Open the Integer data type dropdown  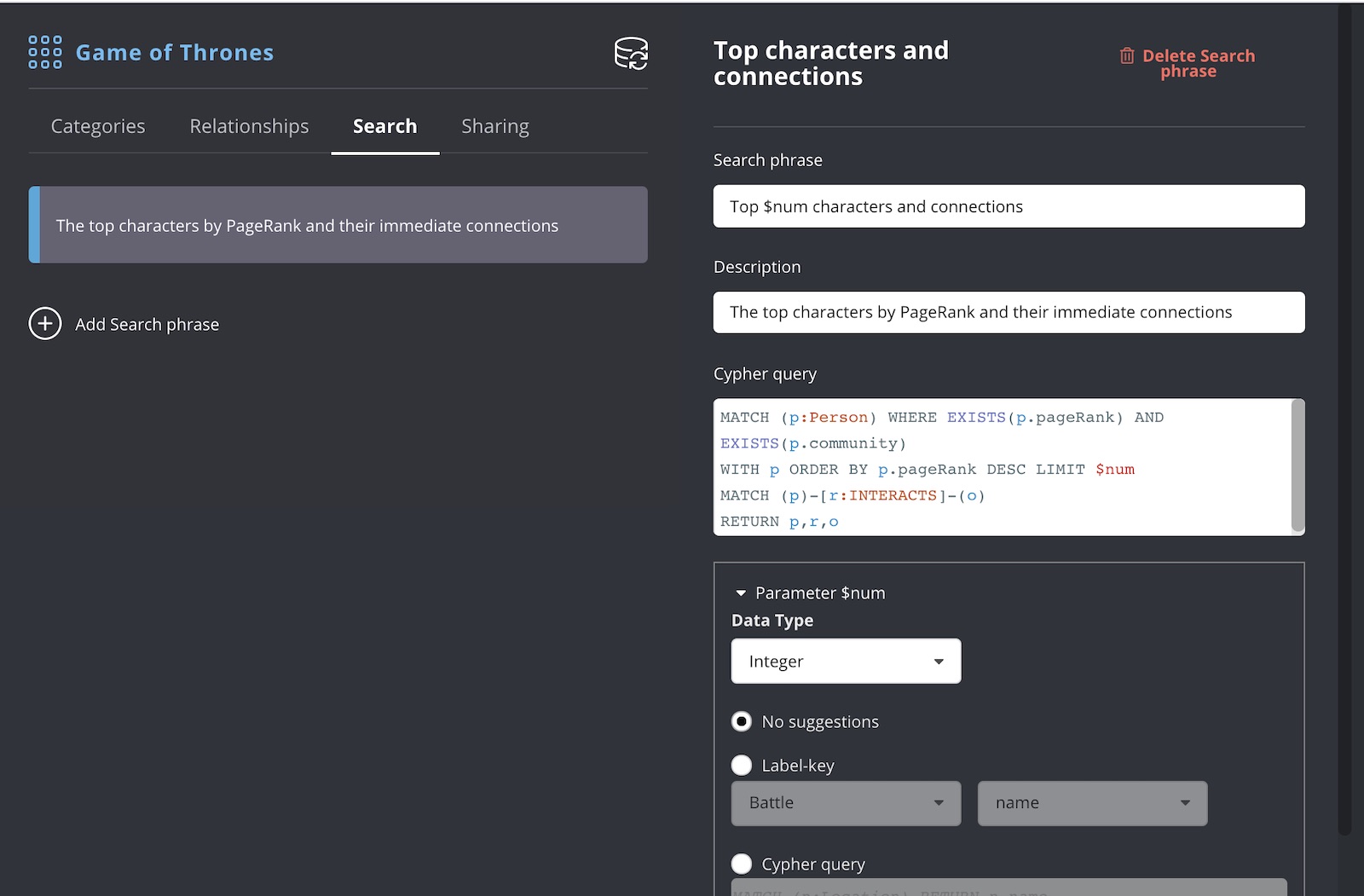(x=846, y=662)
